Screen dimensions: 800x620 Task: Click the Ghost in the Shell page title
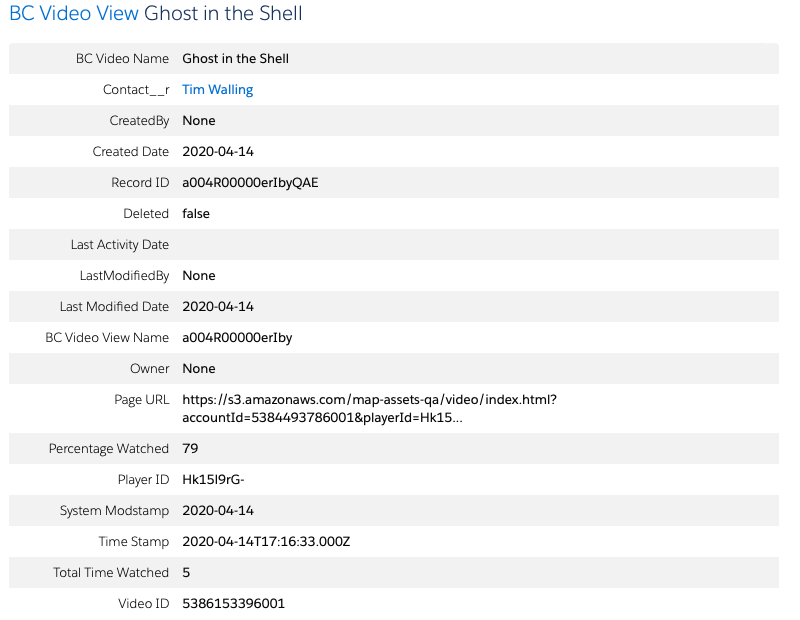point(223,14)
